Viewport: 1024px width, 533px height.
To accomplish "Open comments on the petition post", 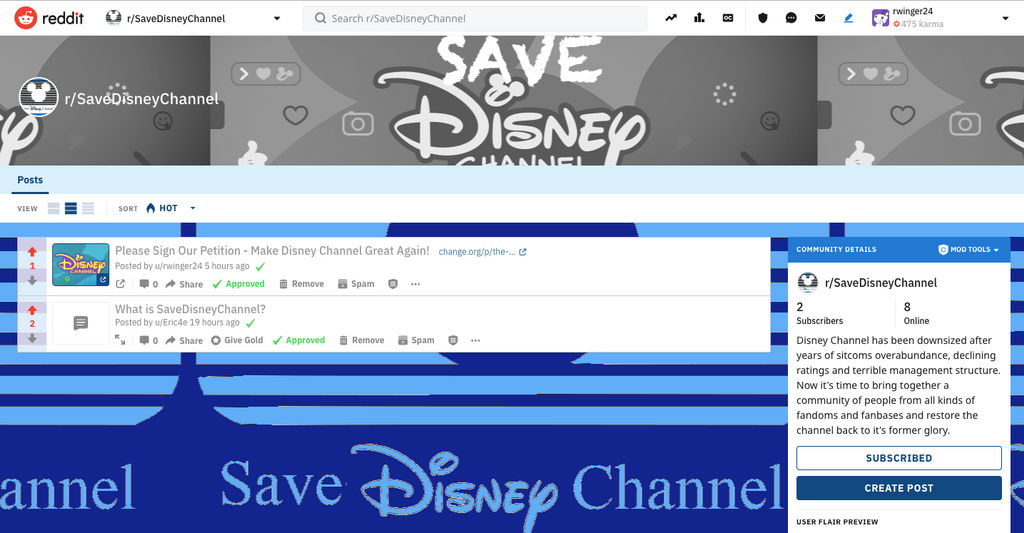I will click(148, 284).
